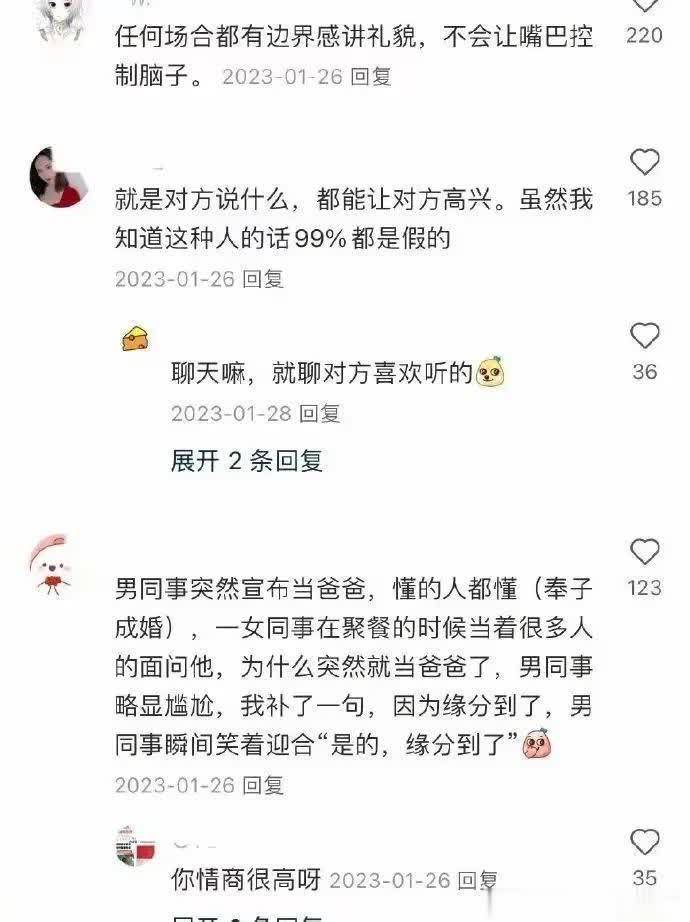The width and height of the screenshot is (690, 922).
Task: Reply to the 男同事突然宣布当爸爸 comment
Action: pyautogui.click(x=264, y=785)
